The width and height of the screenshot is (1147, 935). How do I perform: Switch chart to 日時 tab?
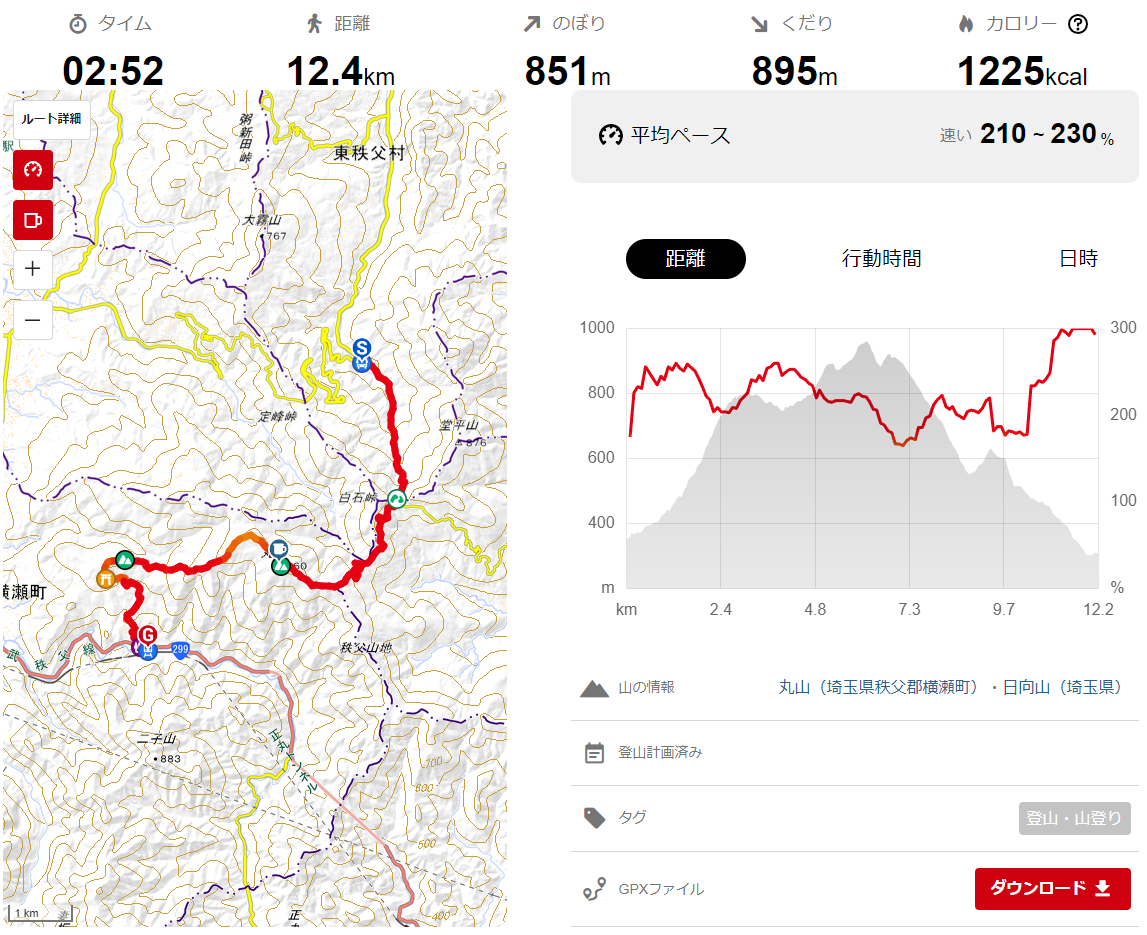click(1078, 258)
